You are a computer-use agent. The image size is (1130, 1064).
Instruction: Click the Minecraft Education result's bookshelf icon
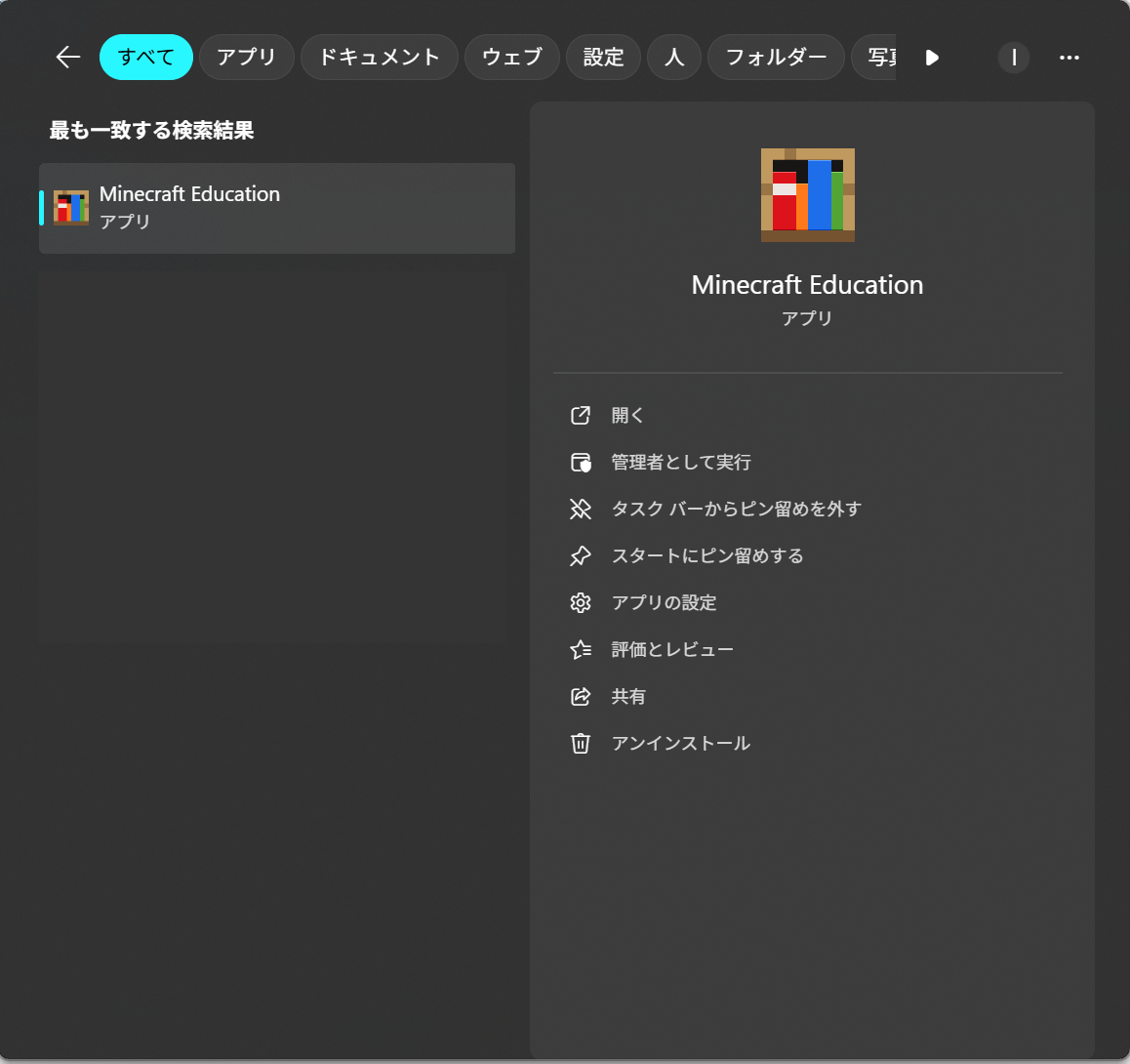click(71, 208)
